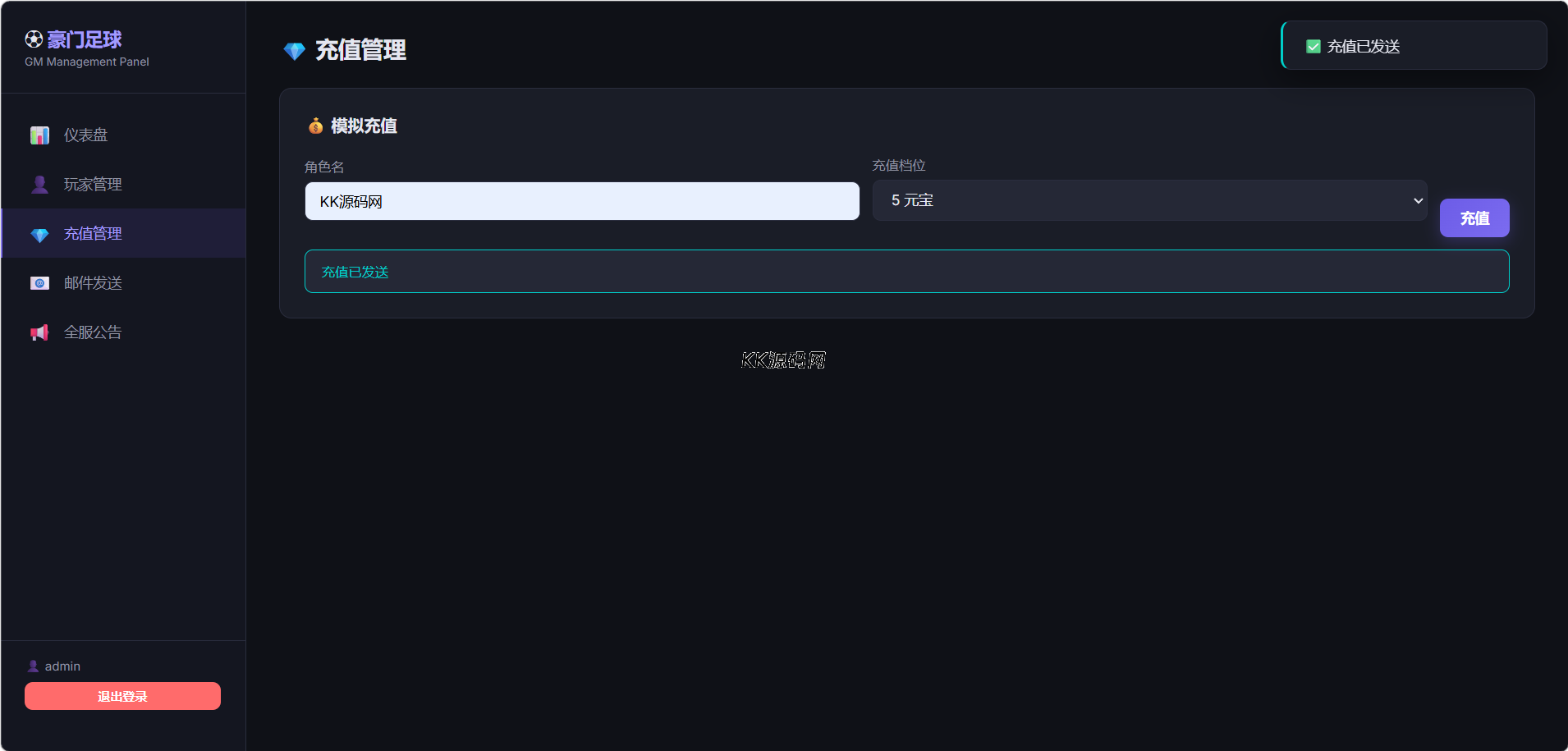Click the green checkmark in notification

(x=1314, y=47)
